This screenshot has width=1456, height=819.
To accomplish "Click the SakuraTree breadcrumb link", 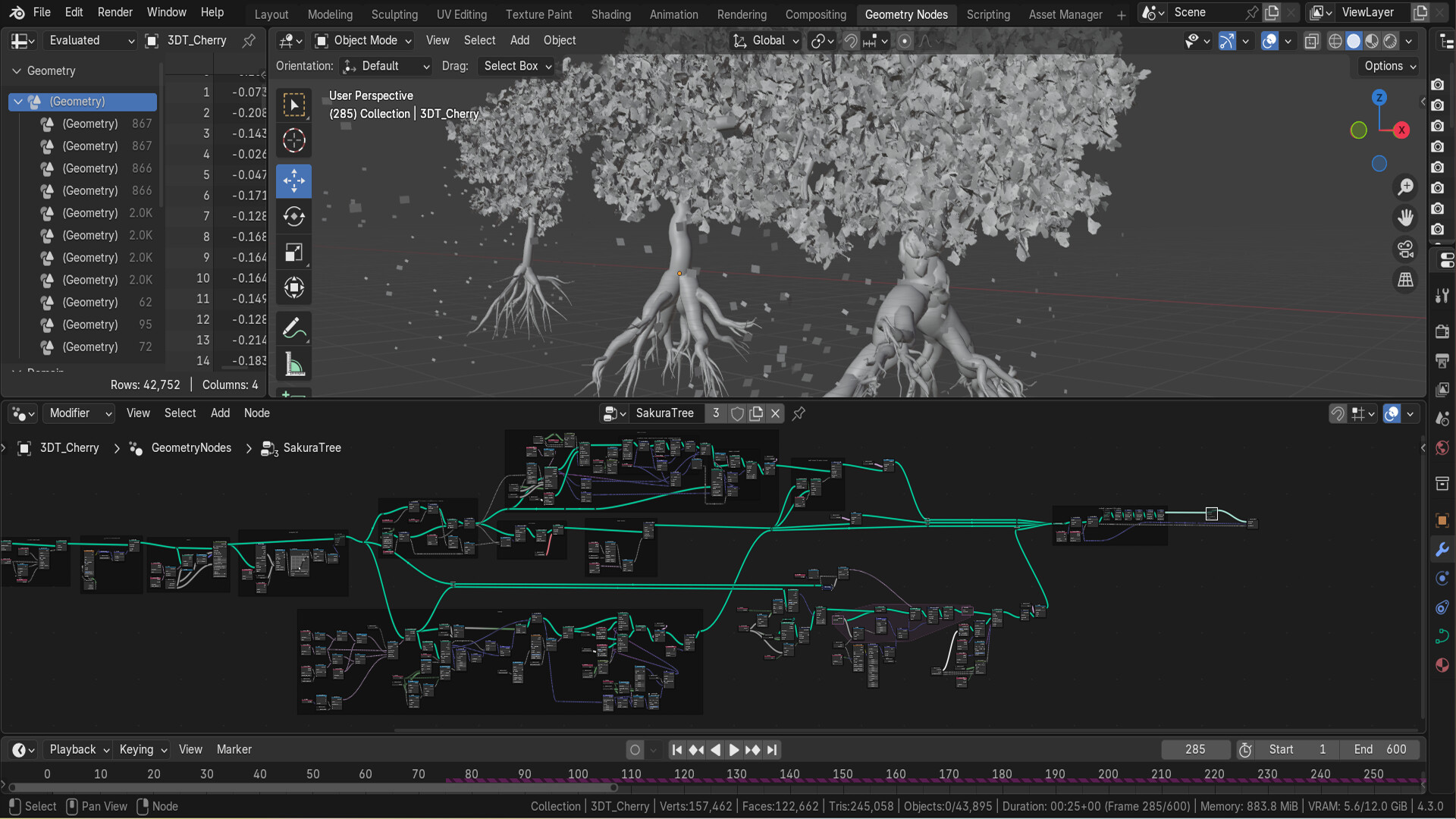I will [x=312, y=447].
